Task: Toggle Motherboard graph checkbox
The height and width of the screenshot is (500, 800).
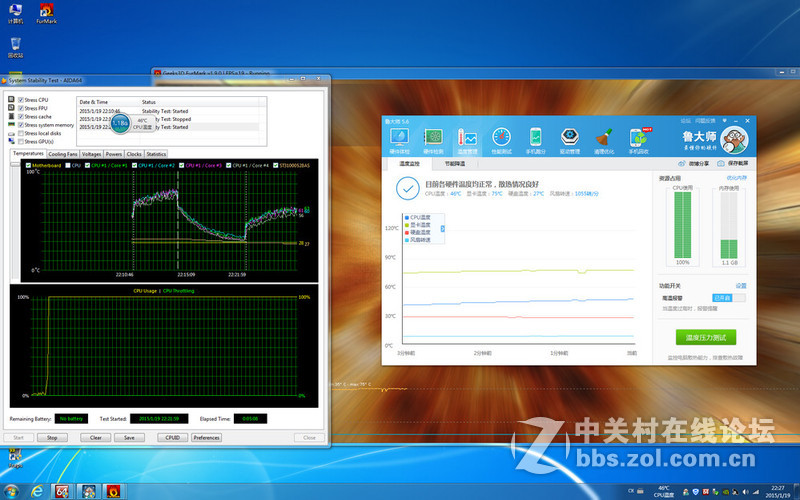Action: [28, 165]
